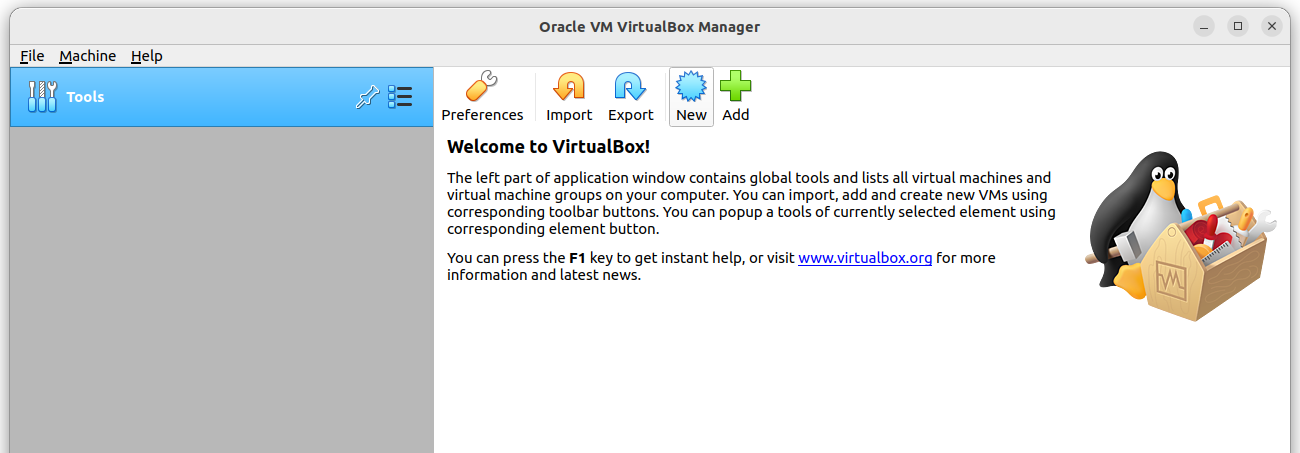Click the Tools wrench-and-screwdriver icon

tap(42, 97)
